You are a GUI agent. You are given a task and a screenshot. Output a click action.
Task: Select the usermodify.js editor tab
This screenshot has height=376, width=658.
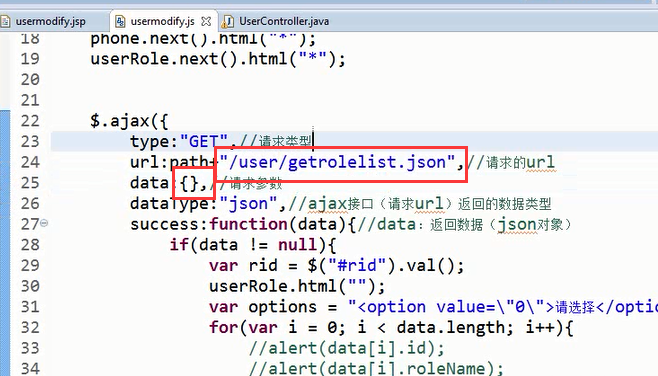click(x=162, y=21)
